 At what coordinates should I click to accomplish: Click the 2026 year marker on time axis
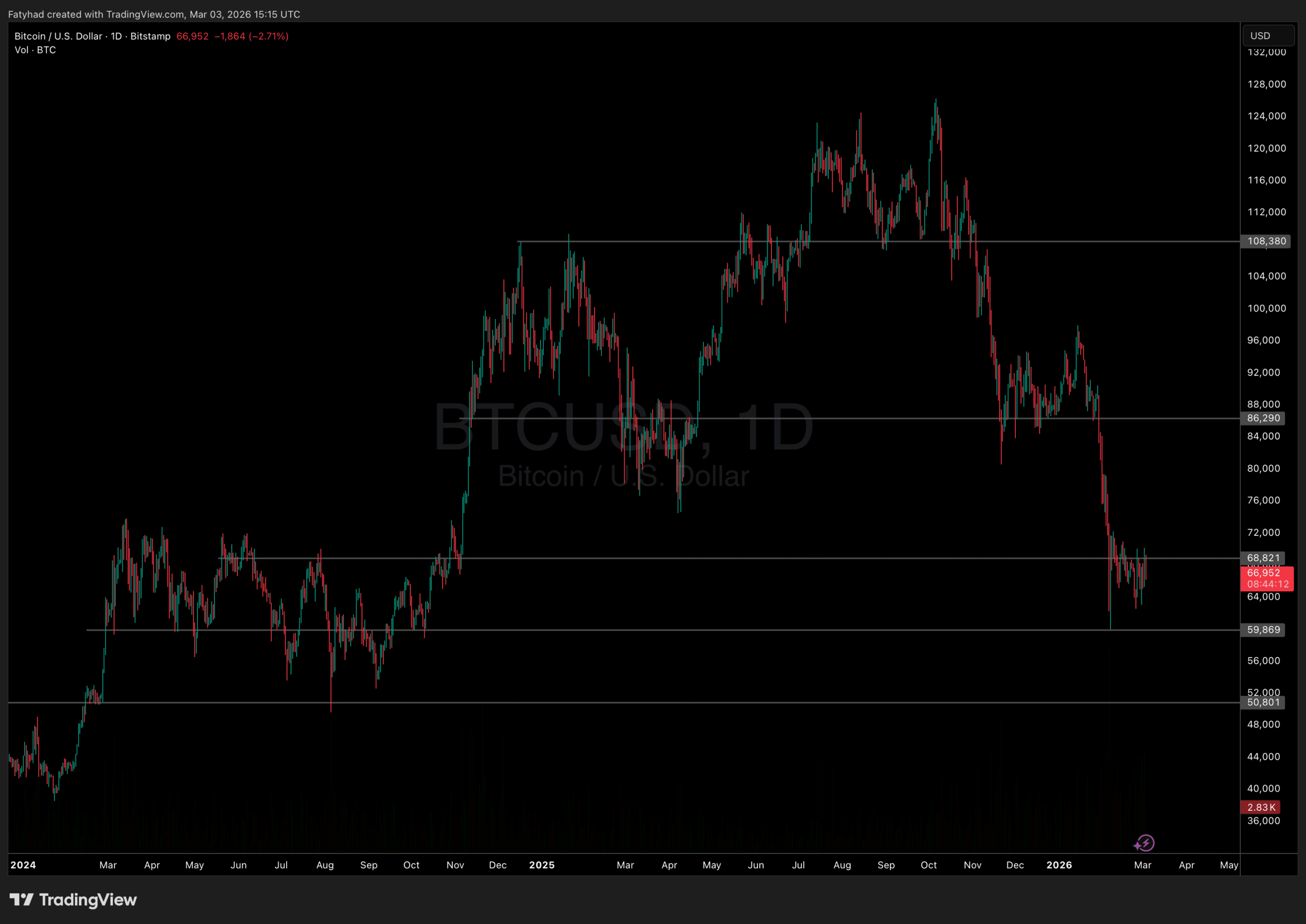coord(1059,865)
